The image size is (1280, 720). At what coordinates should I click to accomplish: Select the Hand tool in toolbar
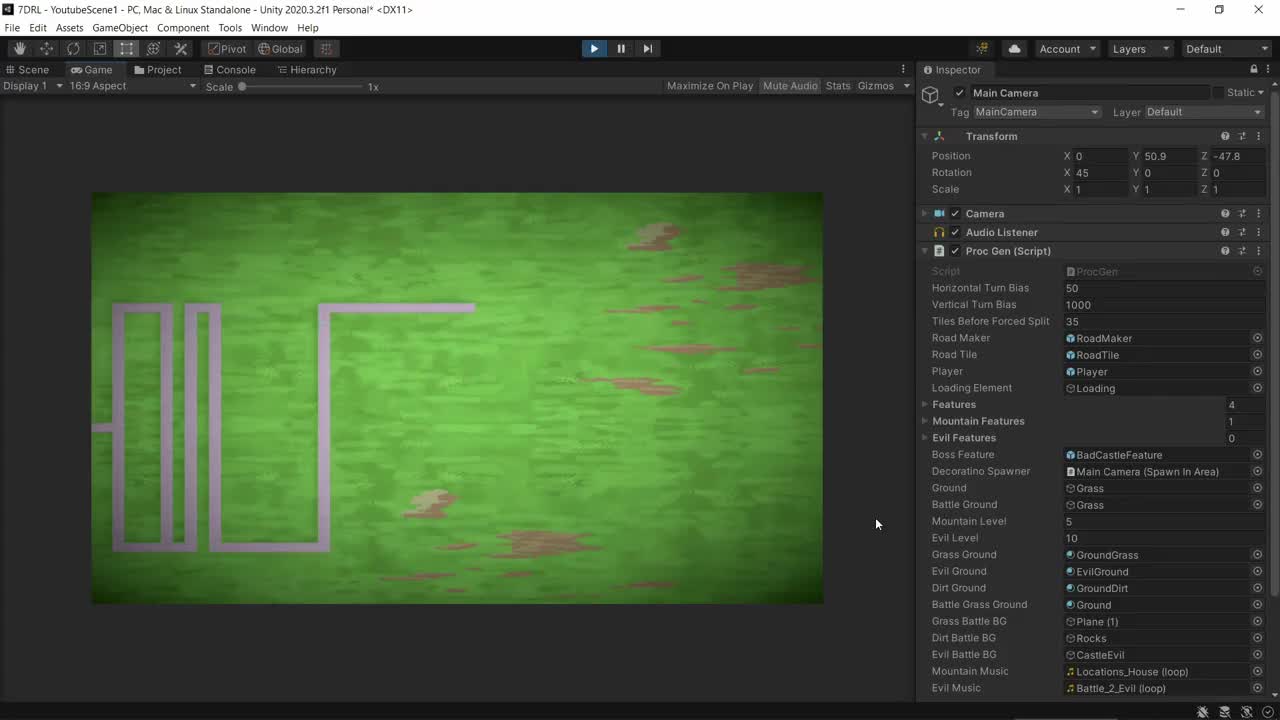coord(20,48)
